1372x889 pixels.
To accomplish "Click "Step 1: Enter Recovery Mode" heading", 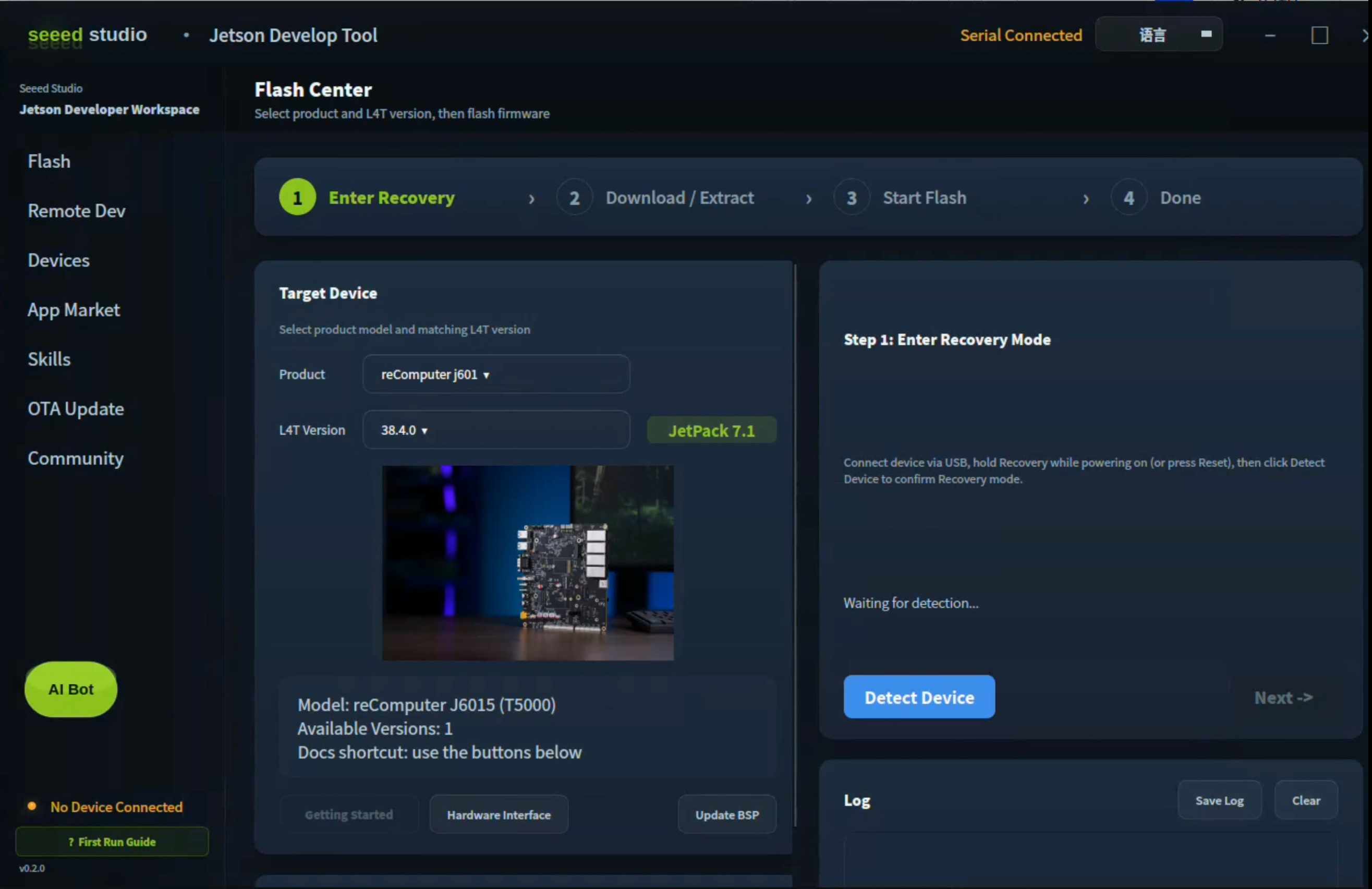I will [947, 340].
